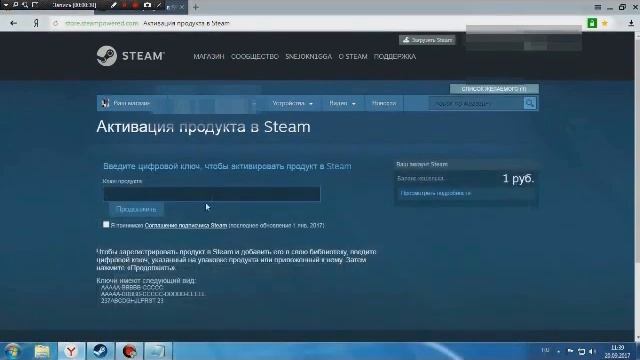Reload the page with the refresh icon
This screenshot has width=640, height=360.
(56, 23)
